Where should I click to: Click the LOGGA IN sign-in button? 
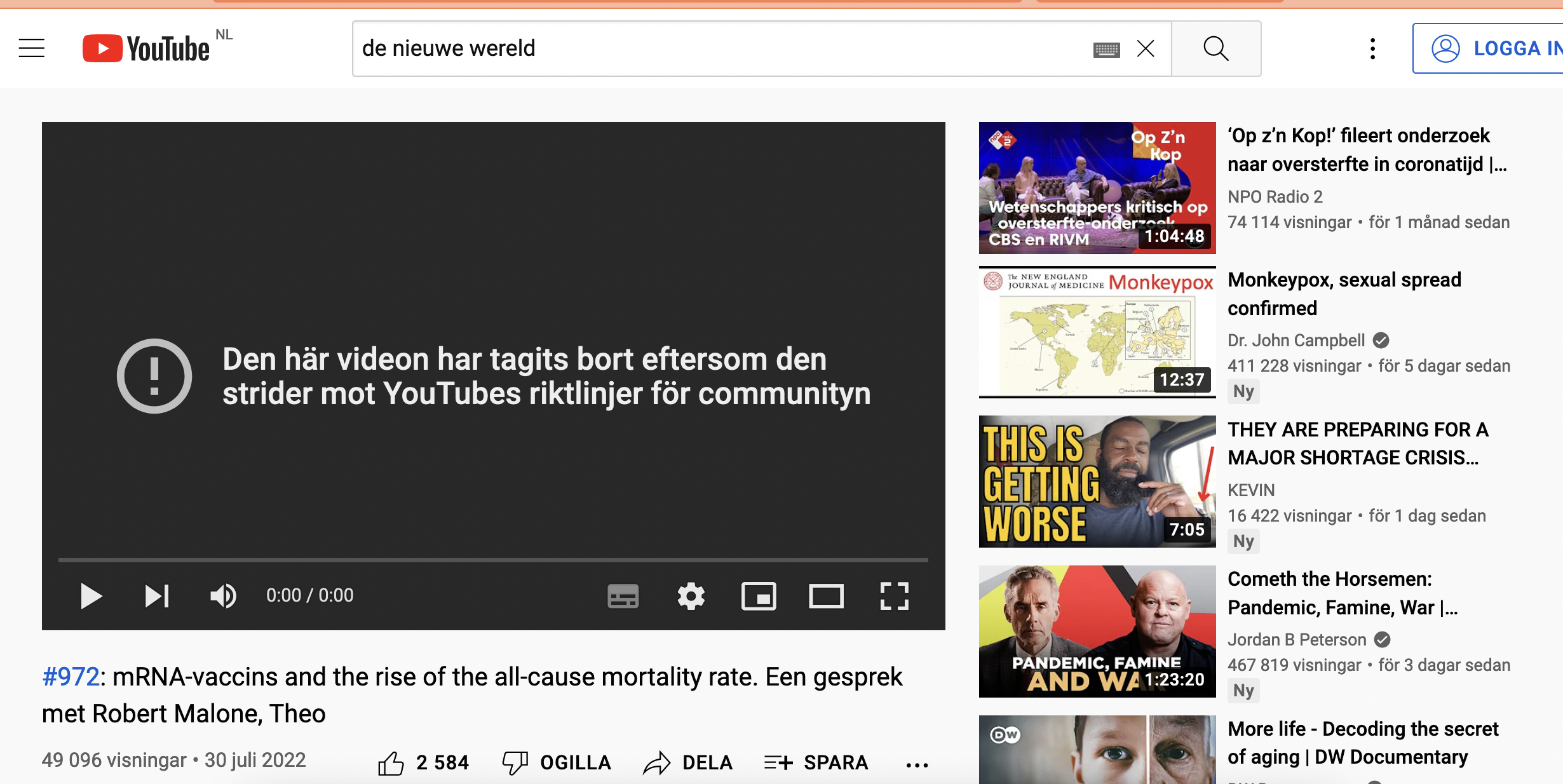[x=1487, y=48]
